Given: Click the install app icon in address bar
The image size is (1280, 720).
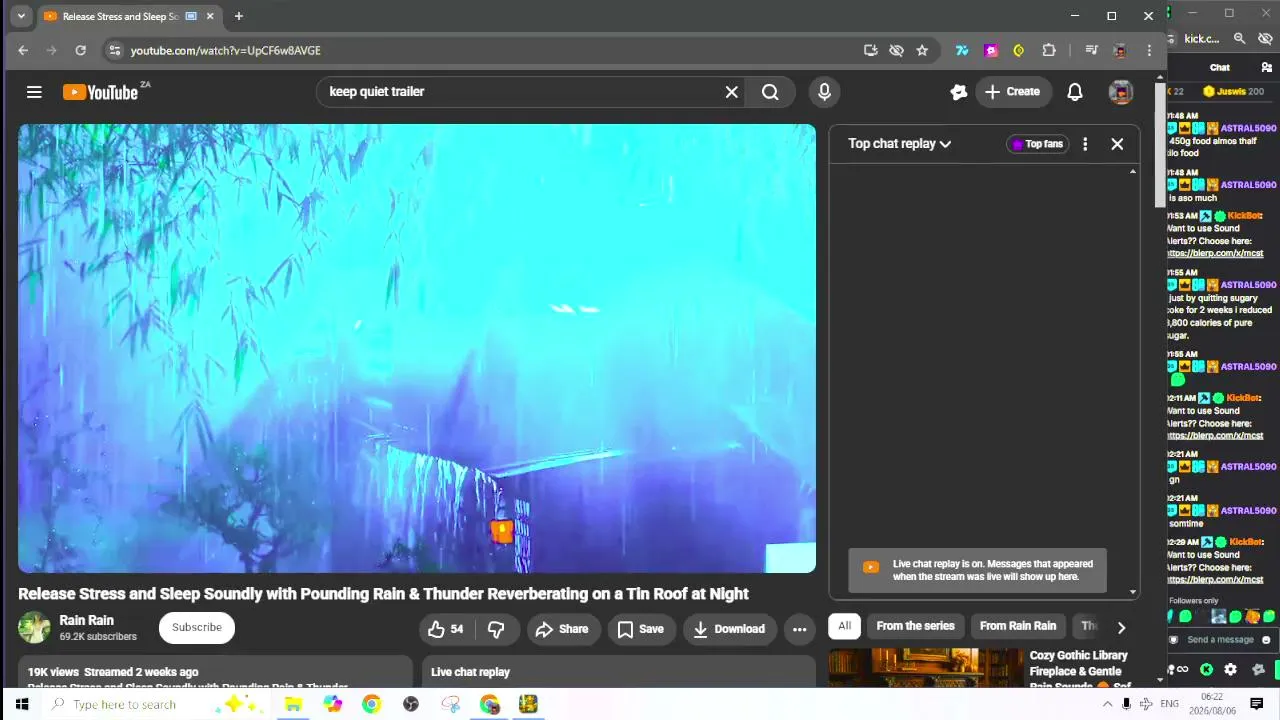Looking at the screenshot, I should [x=871, y=50].
